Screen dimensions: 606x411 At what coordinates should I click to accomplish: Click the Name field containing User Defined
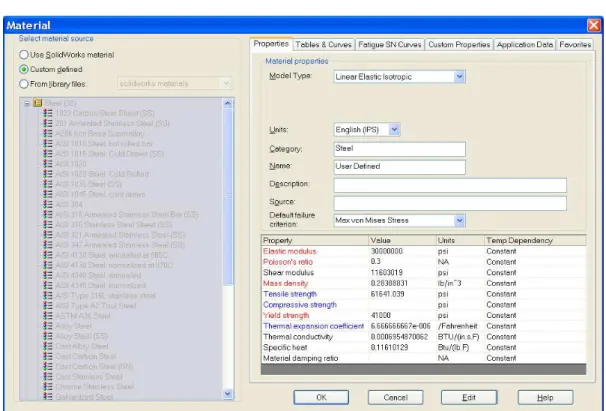pos(400,167)
